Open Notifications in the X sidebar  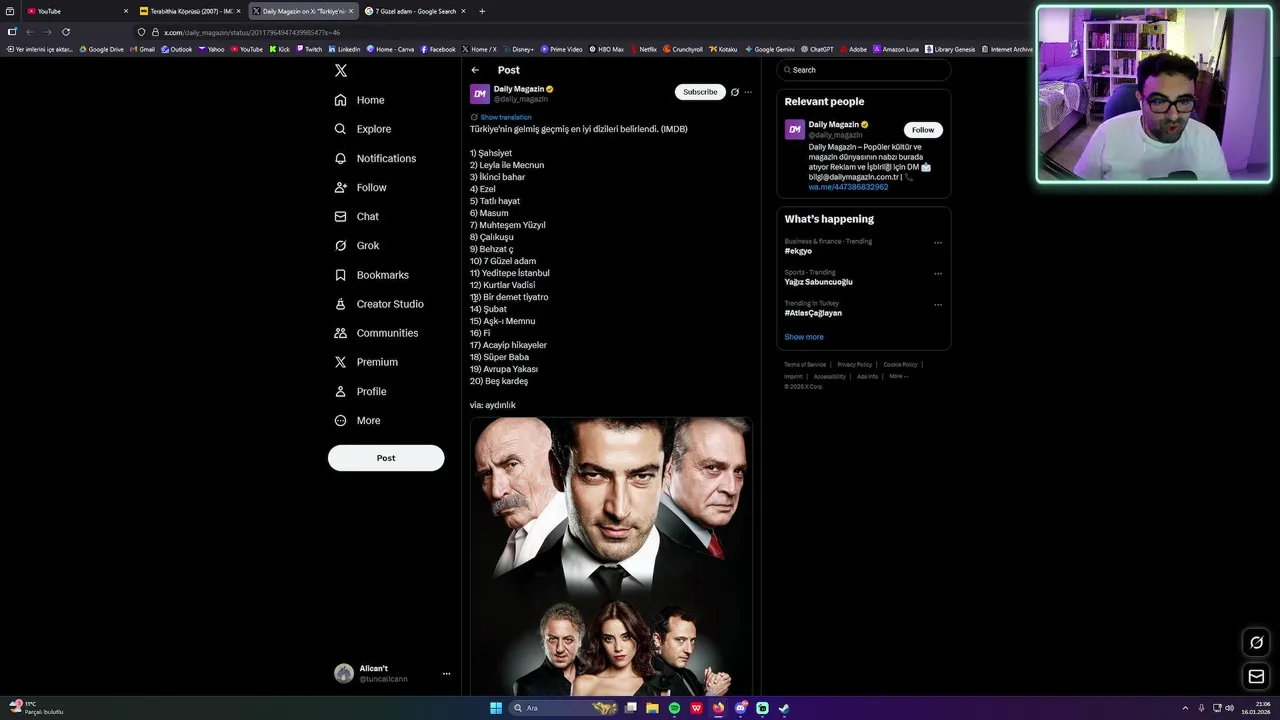375,158
